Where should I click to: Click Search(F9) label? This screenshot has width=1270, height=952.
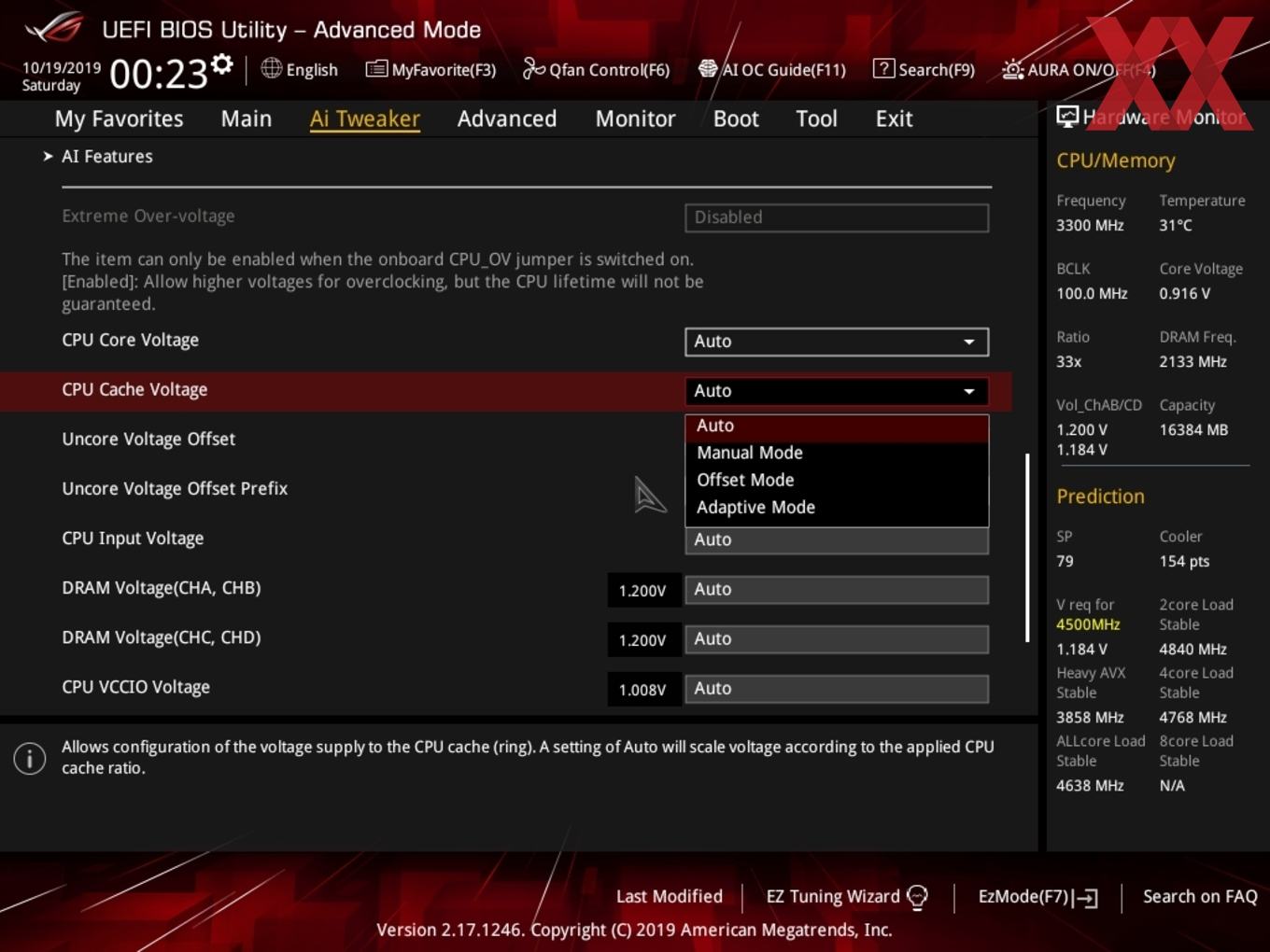pyautogui.click(x=937, y=70)
